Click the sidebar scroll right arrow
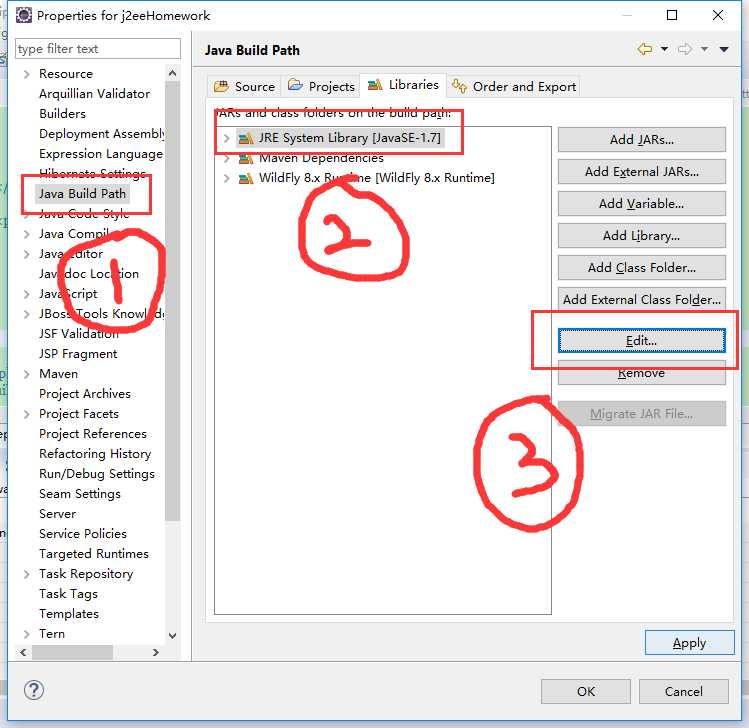 point(155,652)
